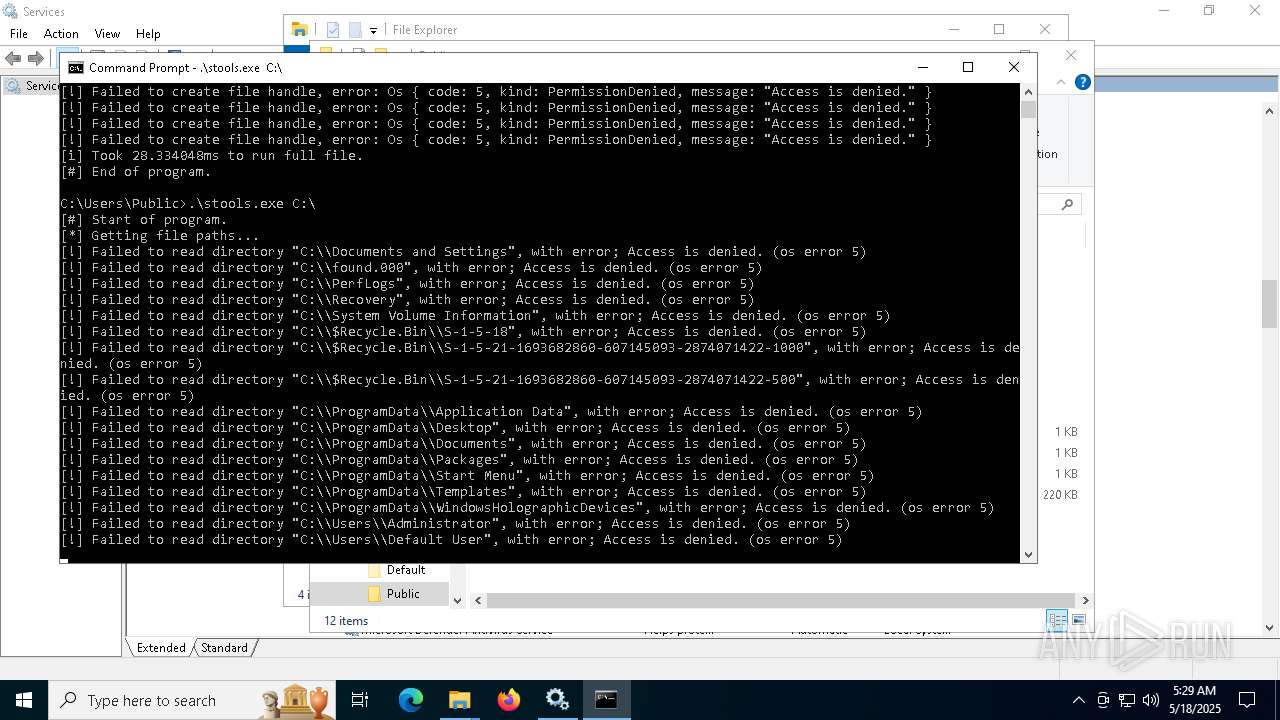Click the Command Prompt vertical scroll thumb
1280x720 pixels.
[1028, 109]
